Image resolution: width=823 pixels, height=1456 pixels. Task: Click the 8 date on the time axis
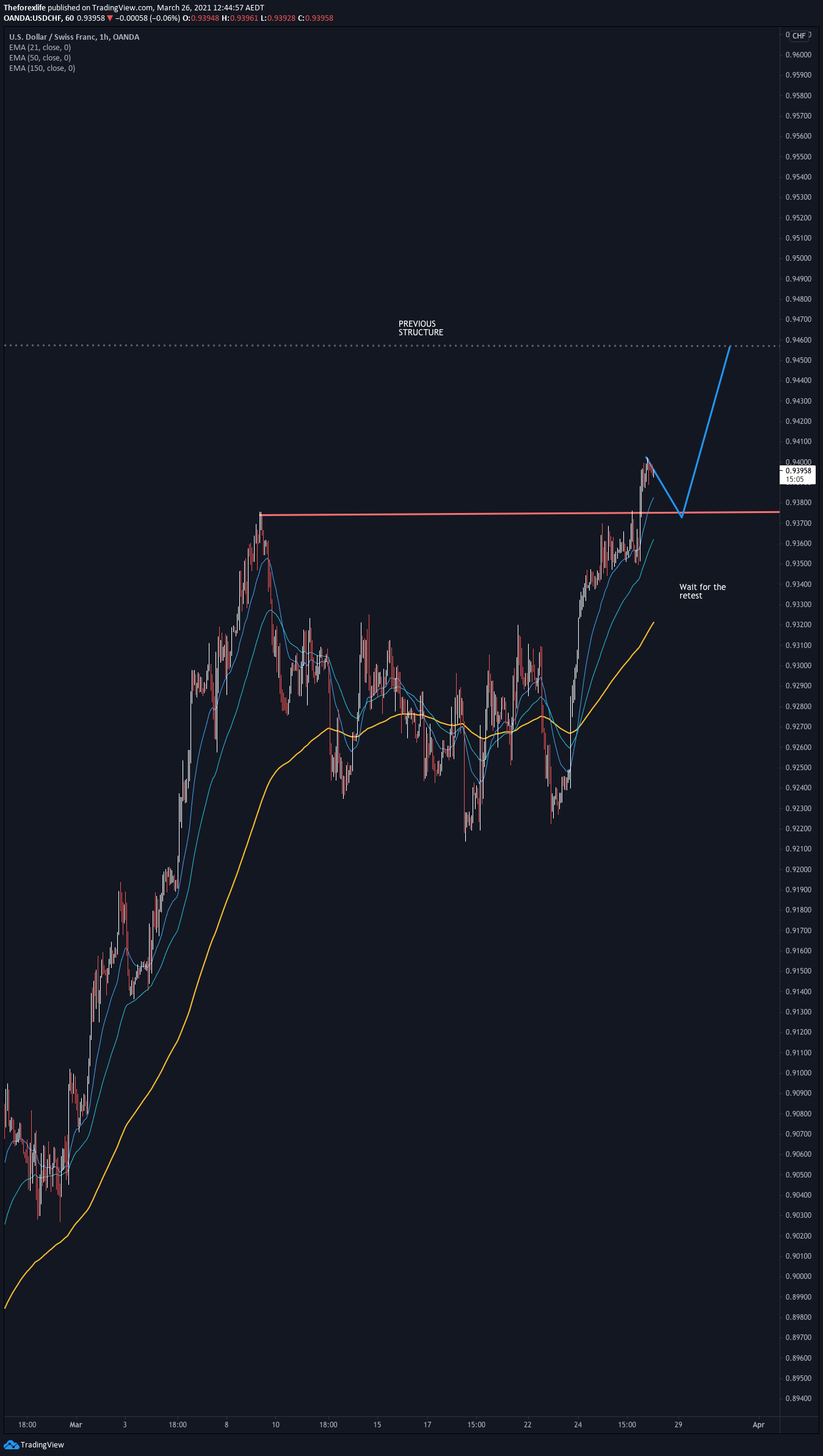(x=227, y=1425)
